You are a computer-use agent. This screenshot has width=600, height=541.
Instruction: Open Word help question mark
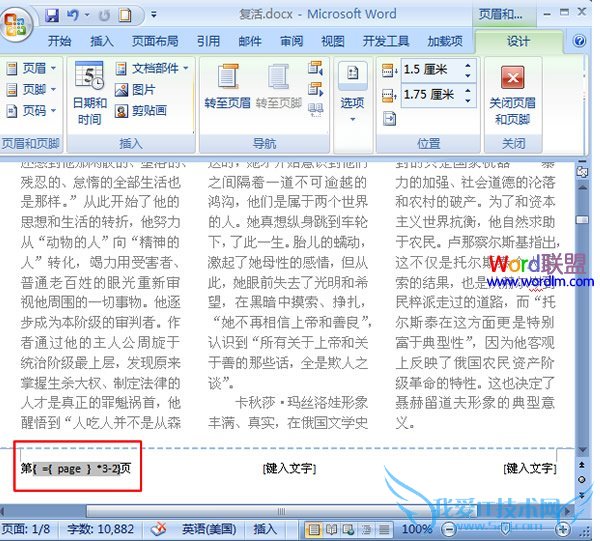[579, 41]
